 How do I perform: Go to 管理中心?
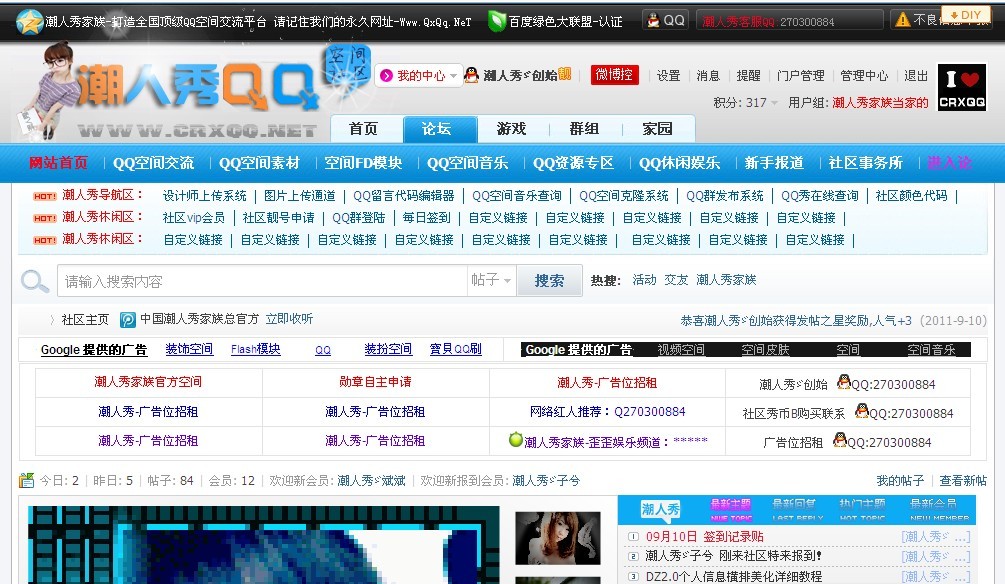(864, 76)
